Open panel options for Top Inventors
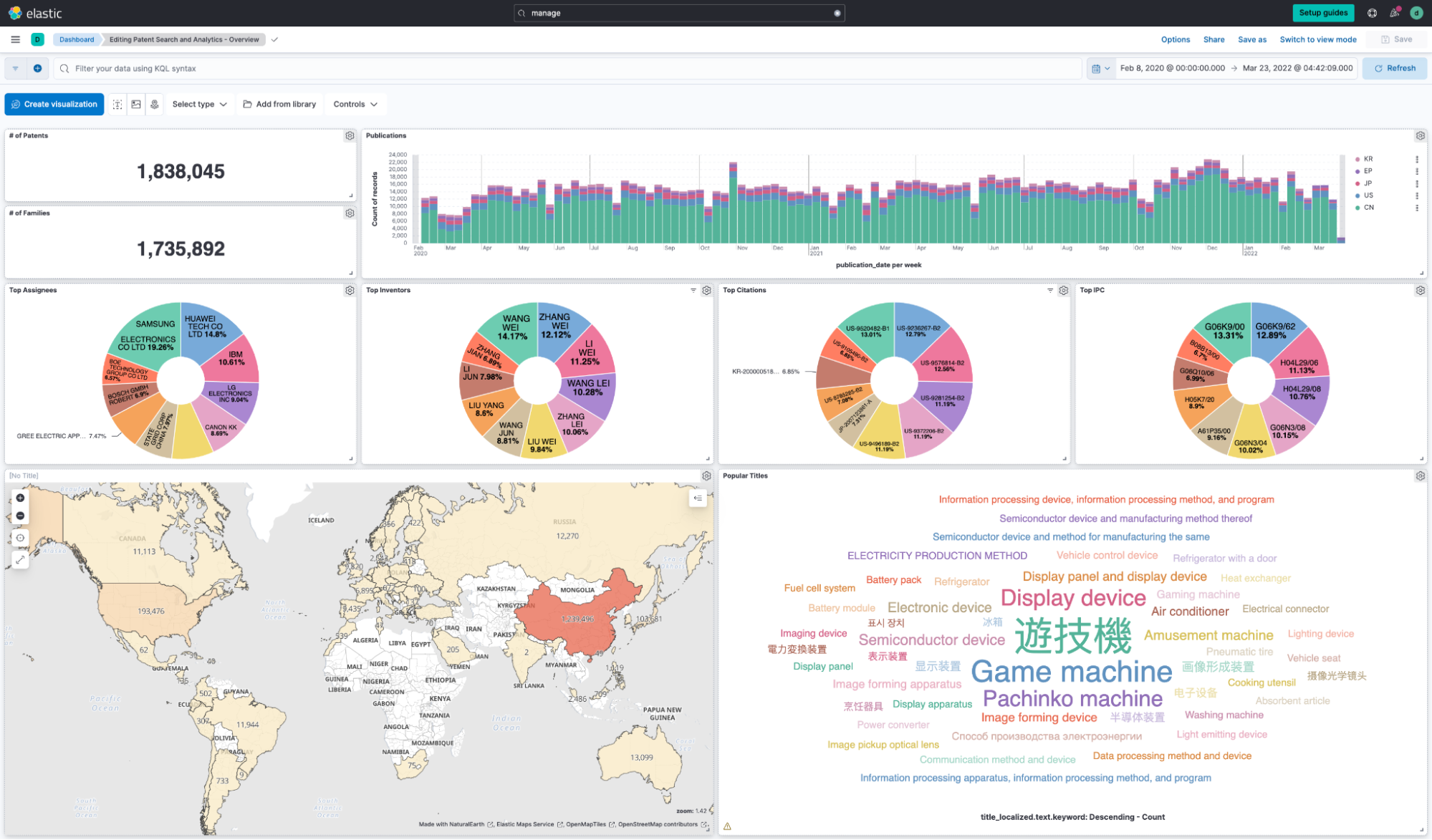 [706, 290]
